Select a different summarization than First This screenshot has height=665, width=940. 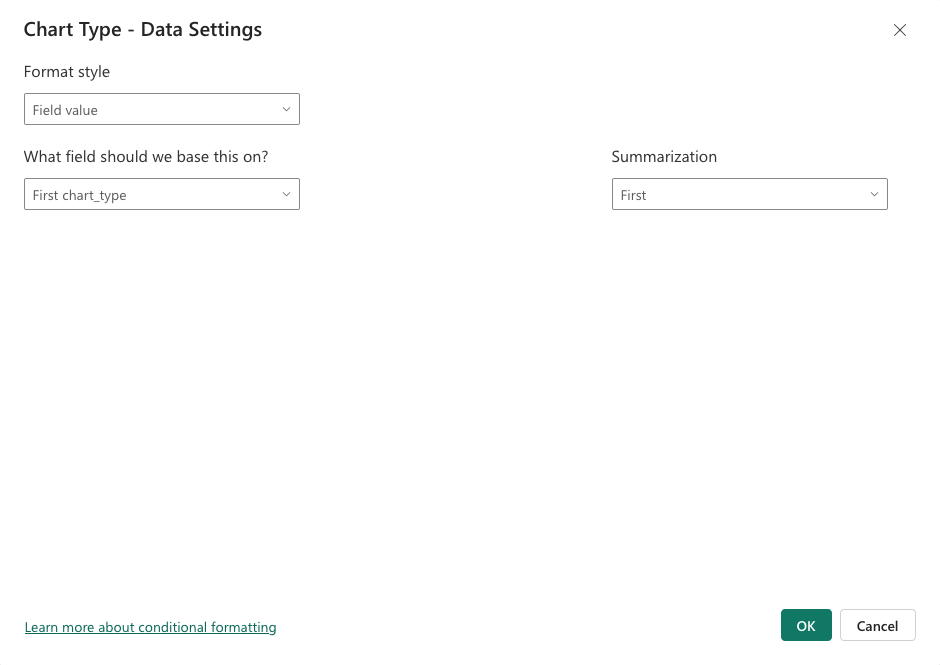(x=748, y=194)
